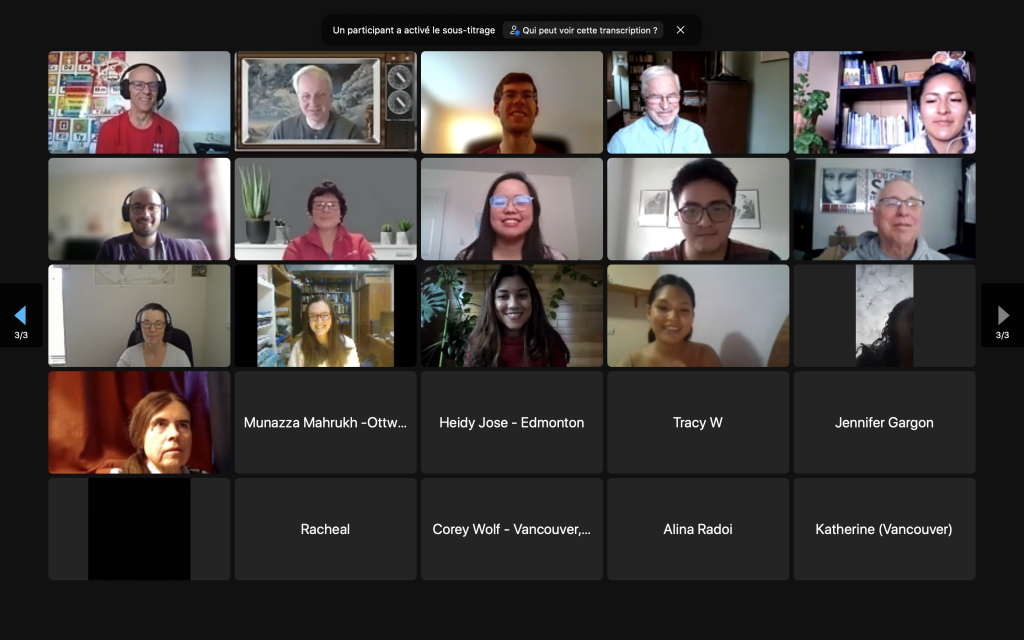The height and width of the screenshot is (640, 1024).
Task: Click the Racheal participant tile
Action: [x=325, y=529]
